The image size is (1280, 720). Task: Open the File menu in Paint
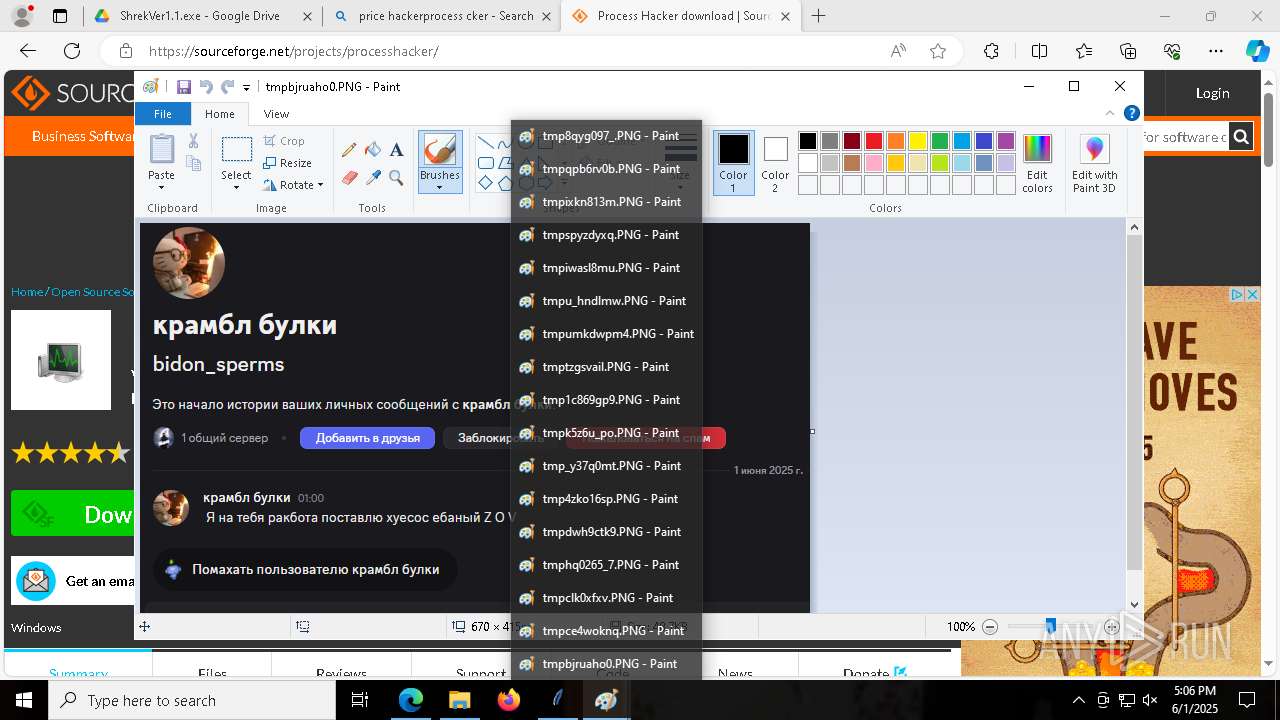(x=162, y=114)
